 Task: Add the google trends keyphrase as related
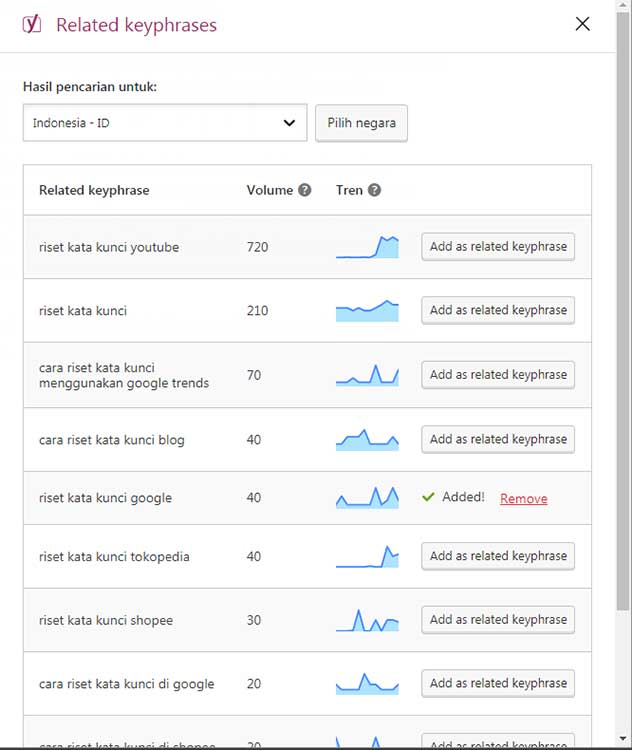(498, 375)
